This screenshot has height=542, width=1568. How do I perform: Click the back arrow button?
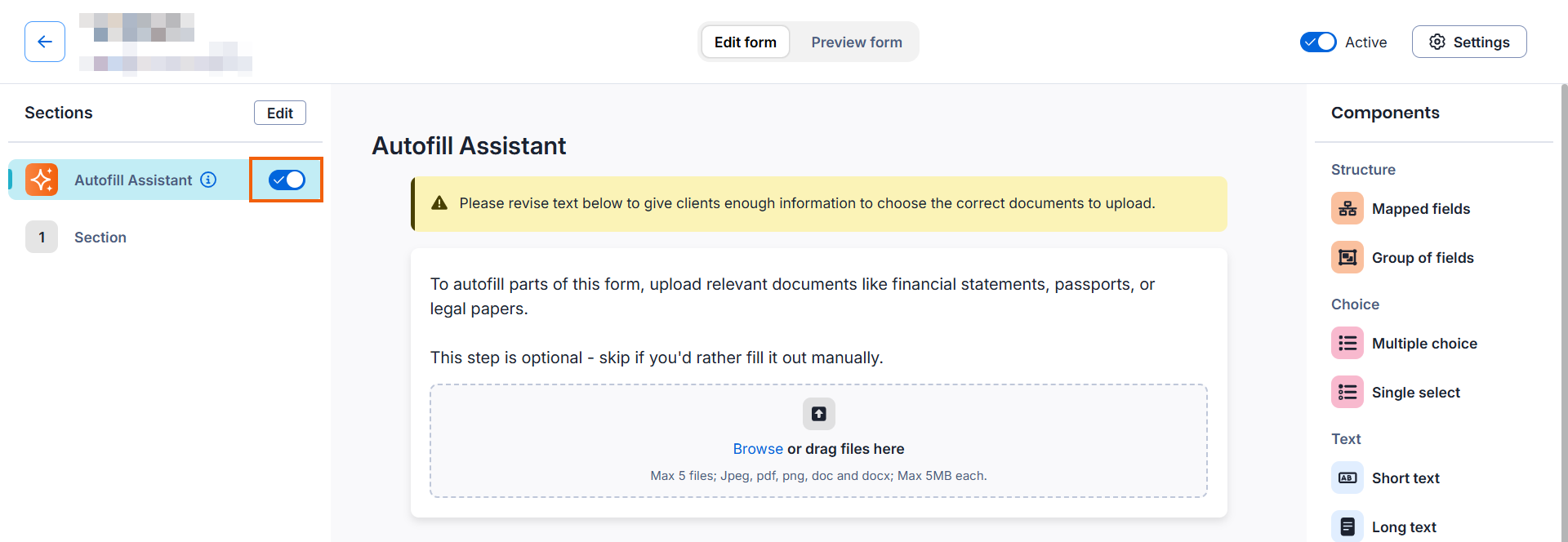[x=45, y=42]
